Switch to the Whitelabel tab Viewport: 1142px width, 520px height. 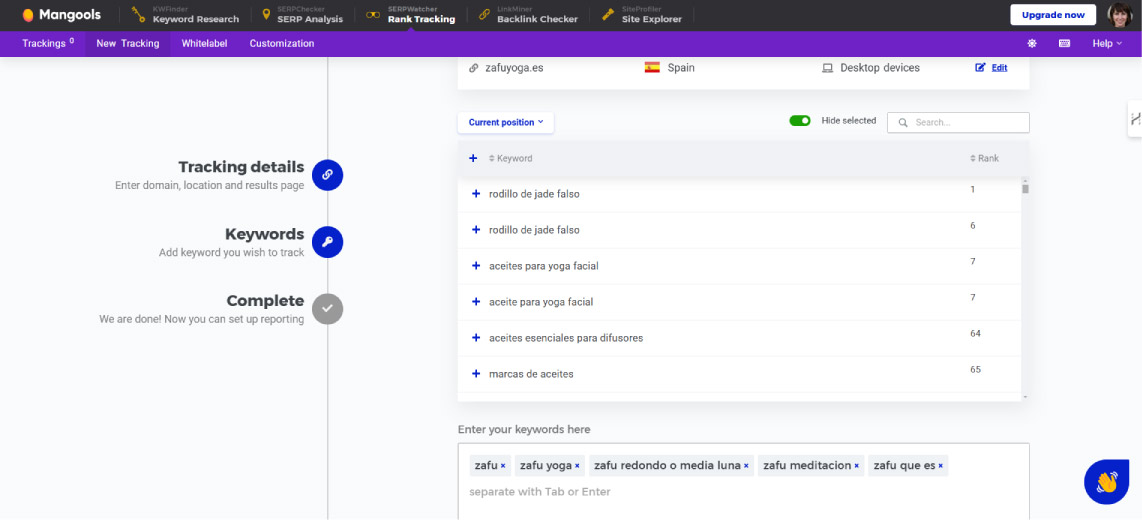pyautogui.click(x=204, y=43)
